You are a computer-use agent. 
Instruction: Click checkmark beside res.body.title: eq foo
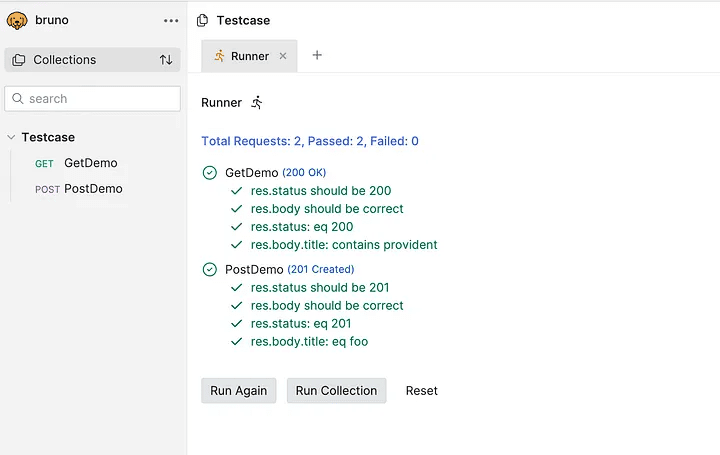point(236,342)
